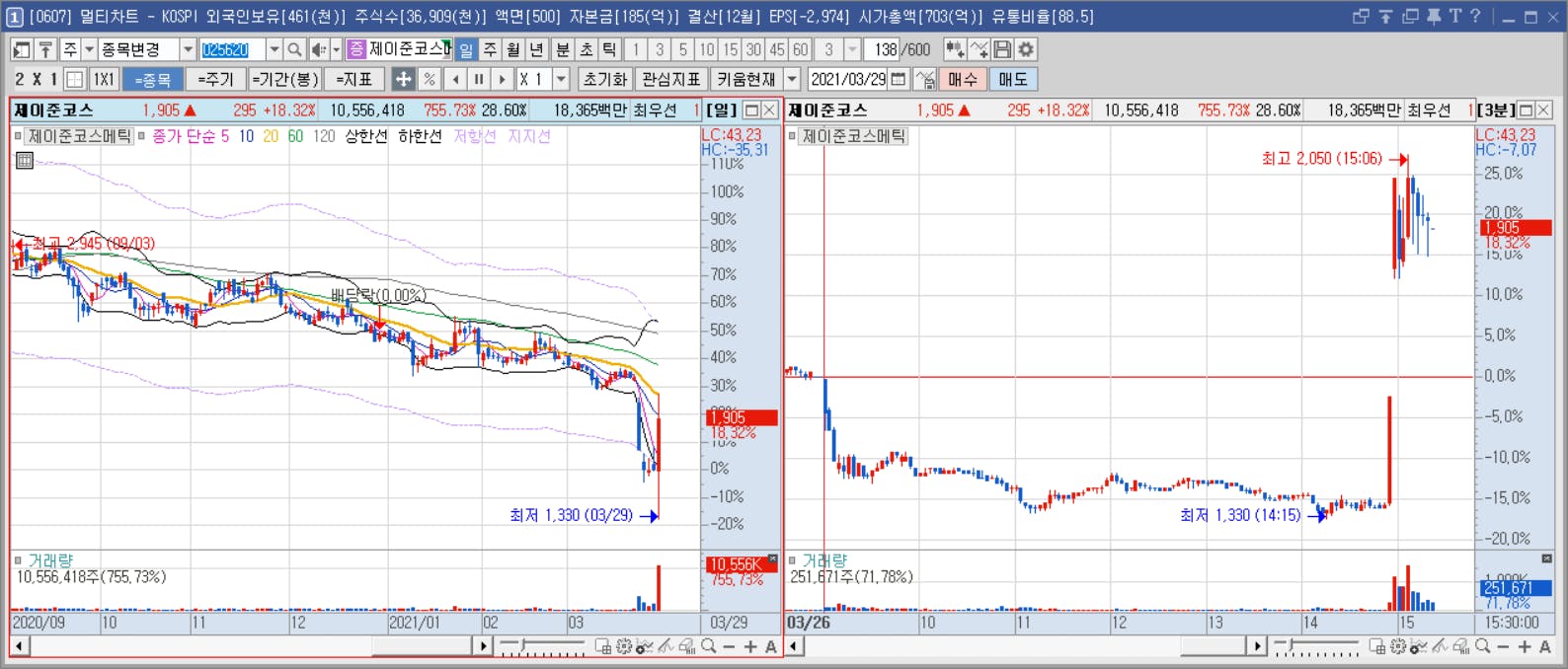The width and height of the screenshot is (1568, 669).
Task: Click the 키움현재 button
Action: tap(745, 79)
